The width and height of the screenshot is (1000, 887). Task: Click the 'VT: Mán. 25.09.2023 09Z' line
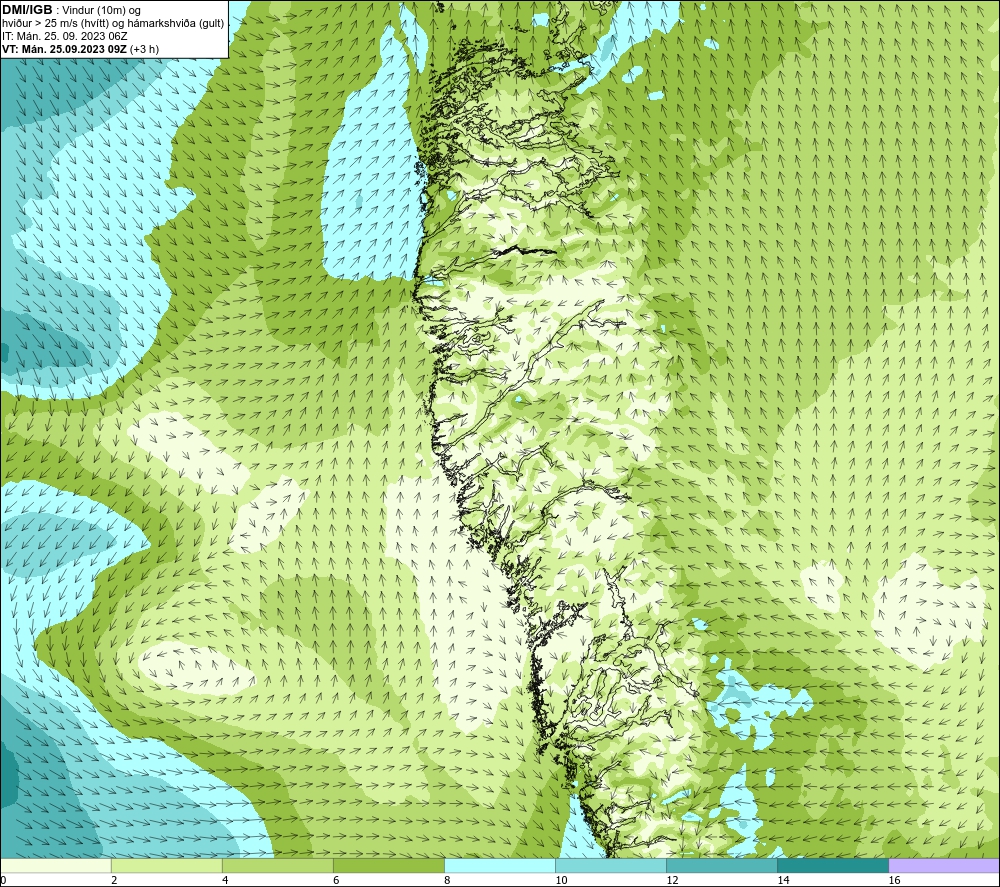(x=64, y=49)
